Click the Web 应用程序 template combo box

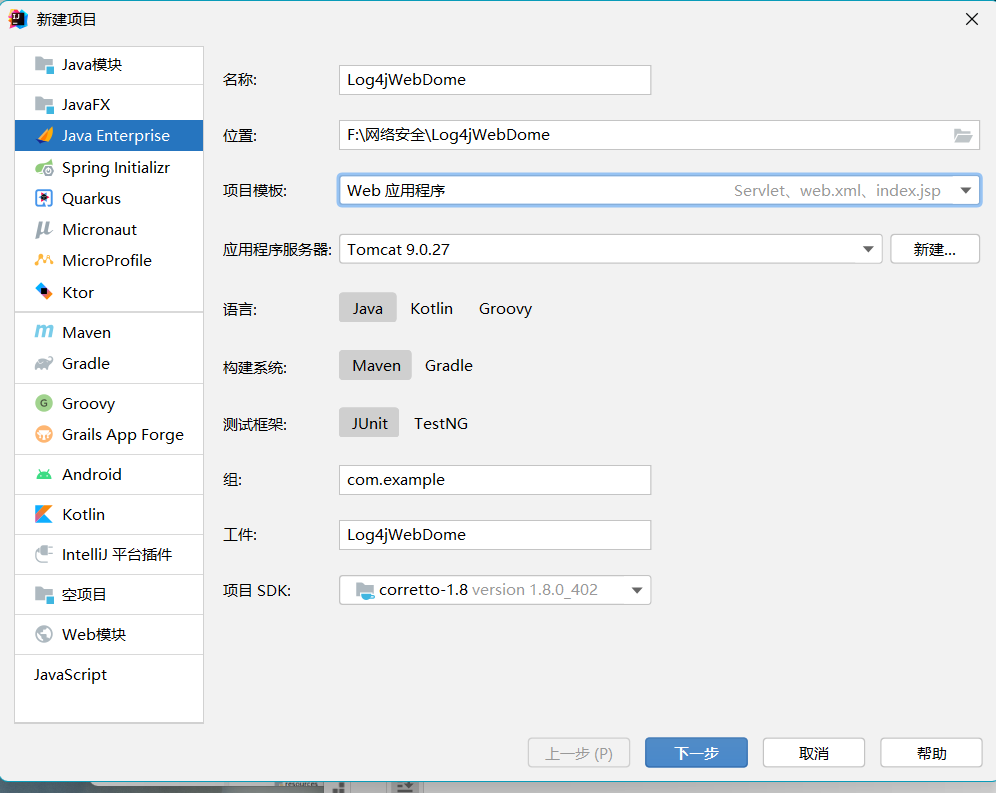(659, 191)
